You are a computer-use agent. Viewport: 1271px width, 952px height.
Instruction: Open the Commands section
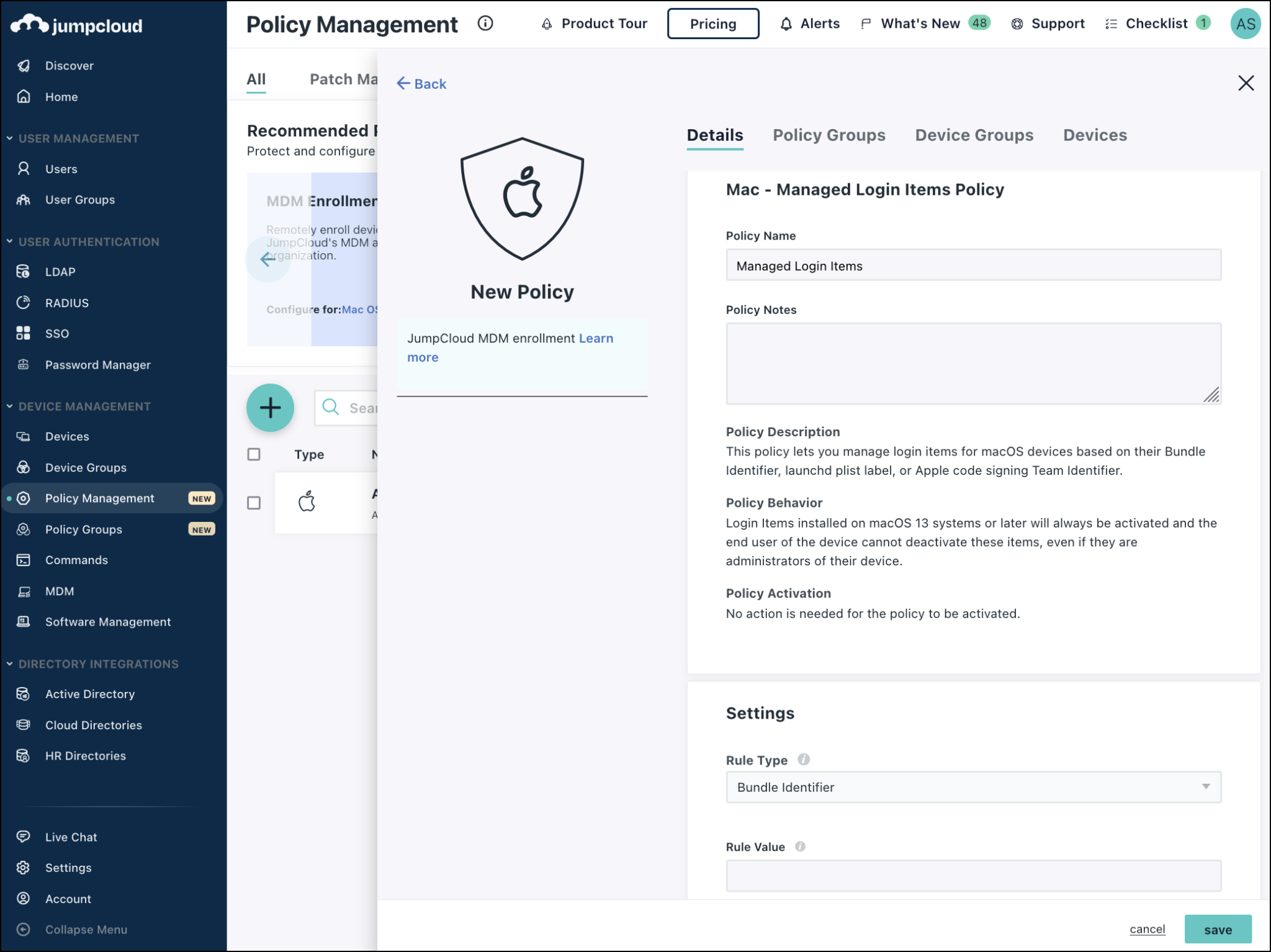click(76, 560)
